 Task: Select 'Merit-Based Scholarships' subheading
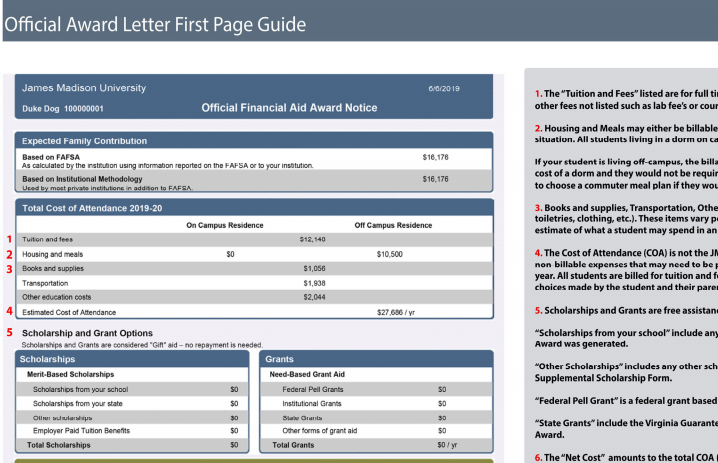[x=70, y=374]
